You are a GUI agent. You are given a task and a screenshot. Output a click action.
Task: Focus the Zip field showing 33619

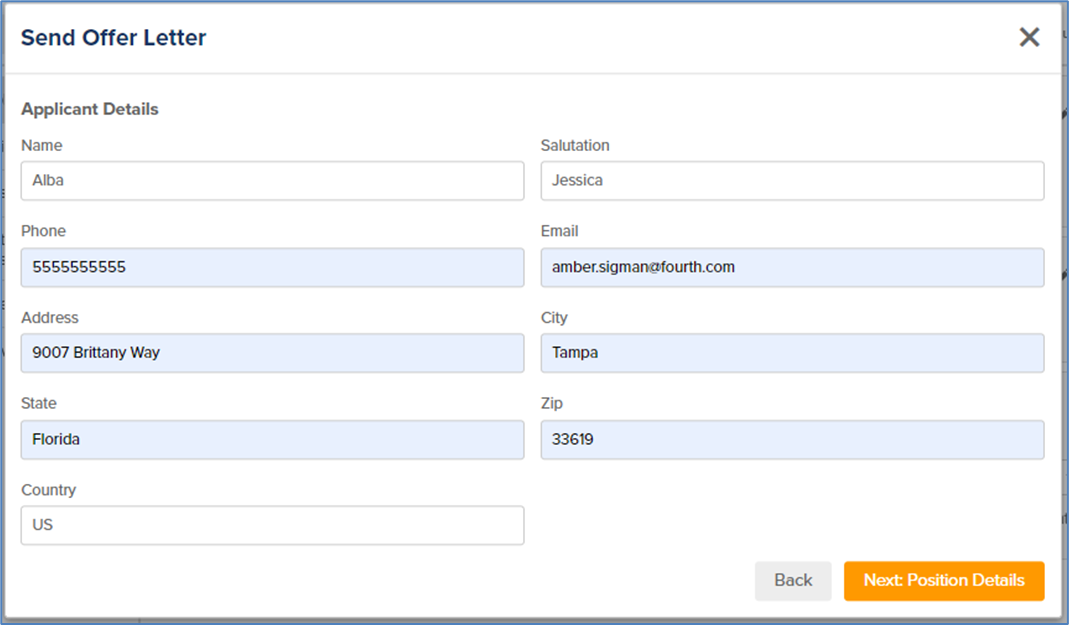point(792,440)
